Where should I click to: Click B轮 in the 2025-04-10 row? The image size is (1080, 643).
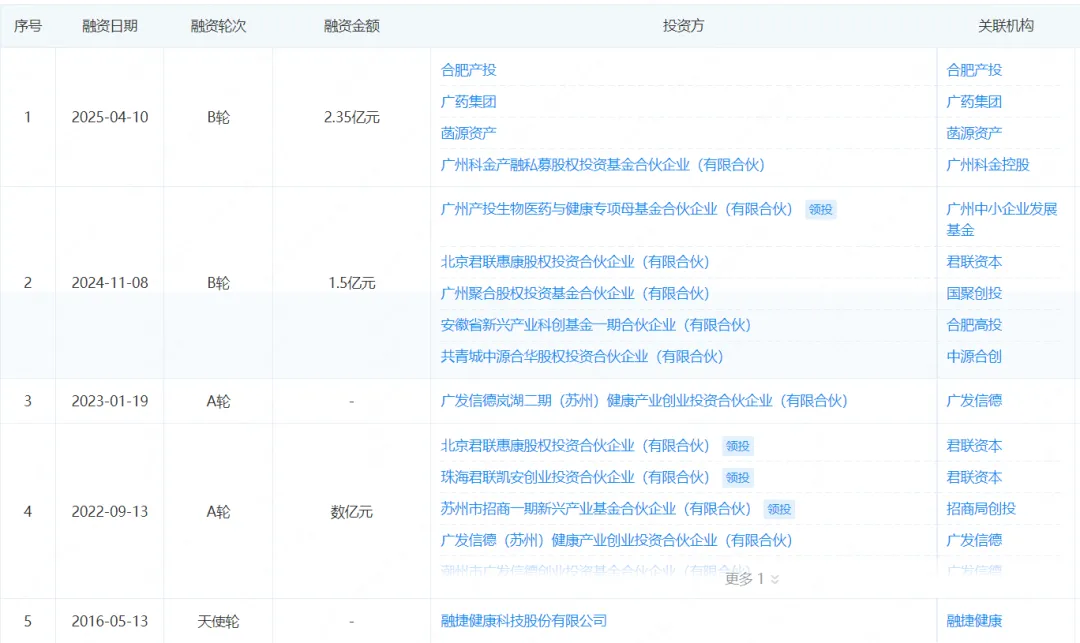click(218, 118)
